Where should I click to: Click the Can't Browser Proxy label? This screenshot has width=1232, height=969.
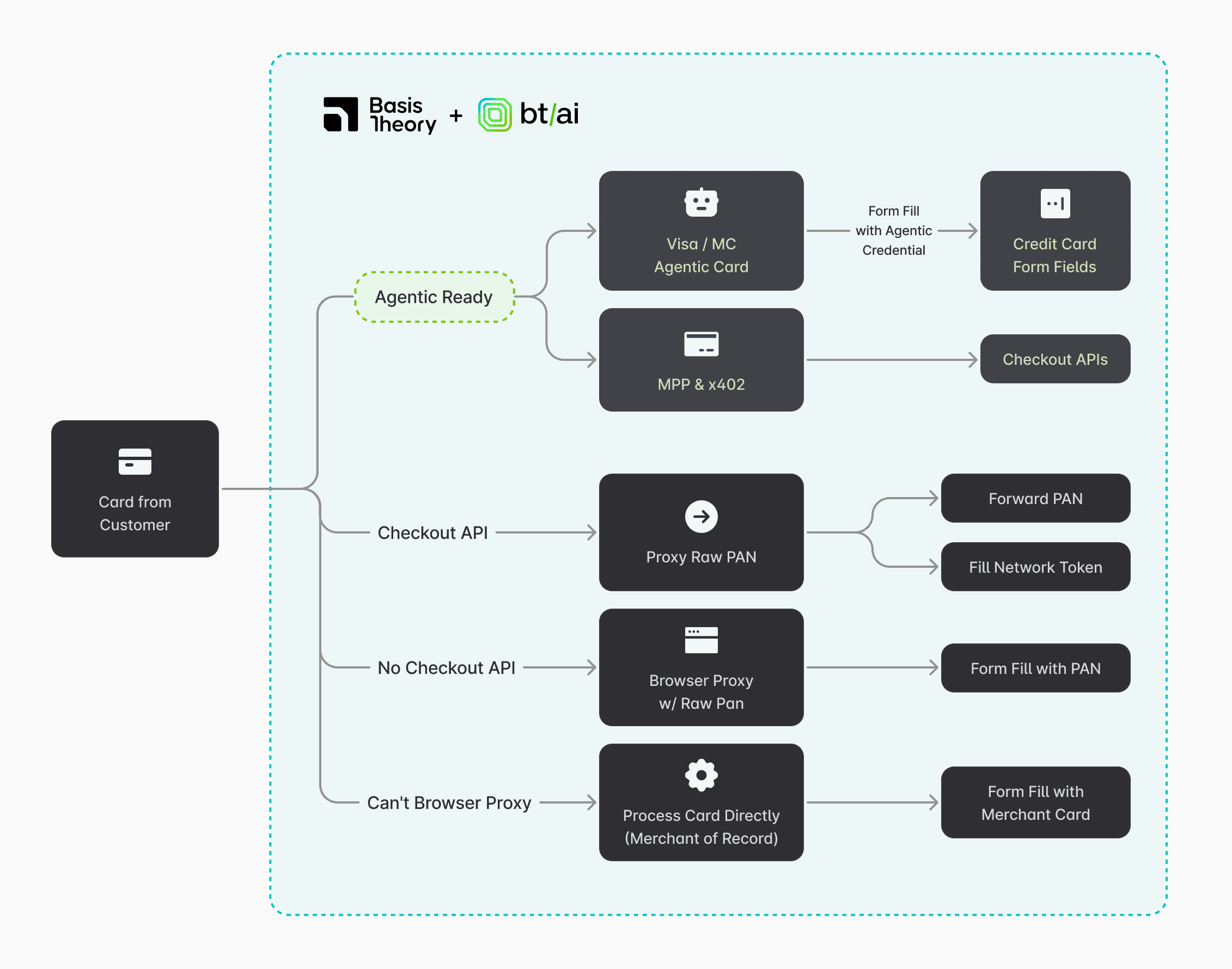(448, 803)
